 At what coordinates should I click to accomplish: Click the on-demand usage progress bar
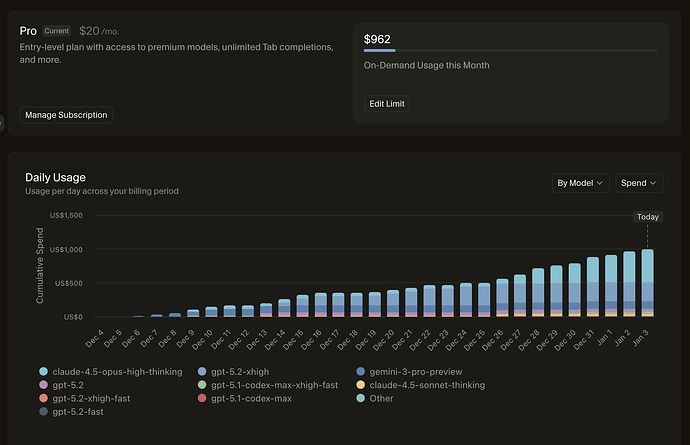click(510, 51)
